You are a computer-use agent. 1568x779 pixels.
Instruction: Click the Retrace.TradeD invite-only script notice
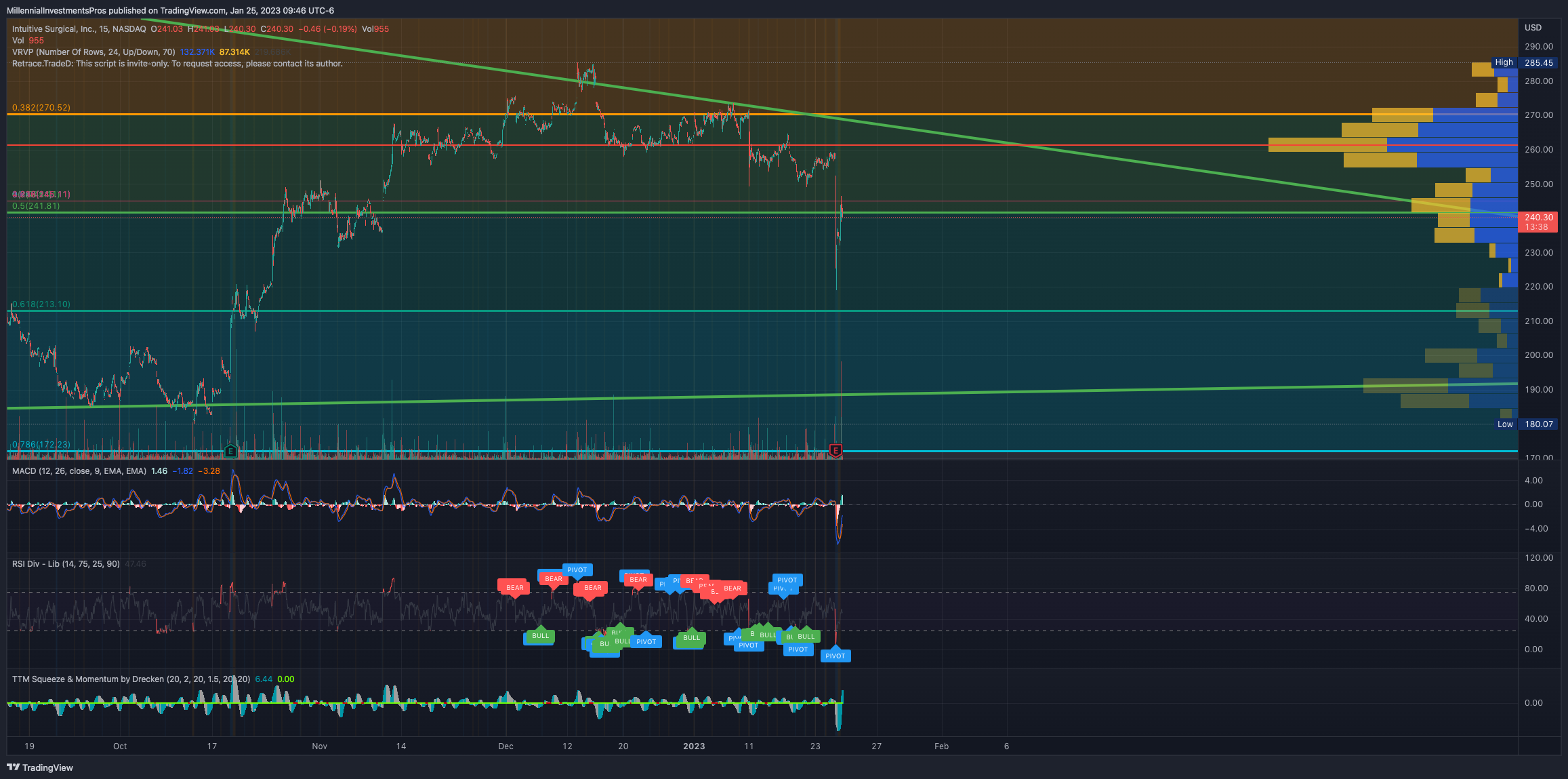178,64
